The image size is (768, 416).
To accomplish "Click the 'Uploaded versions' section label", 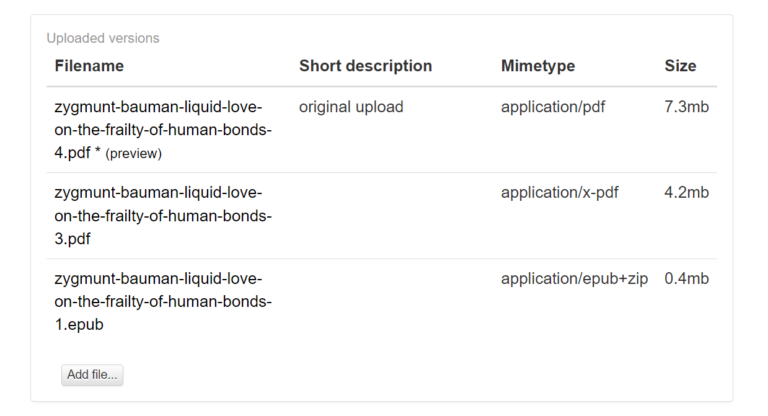I will [103, 38].
